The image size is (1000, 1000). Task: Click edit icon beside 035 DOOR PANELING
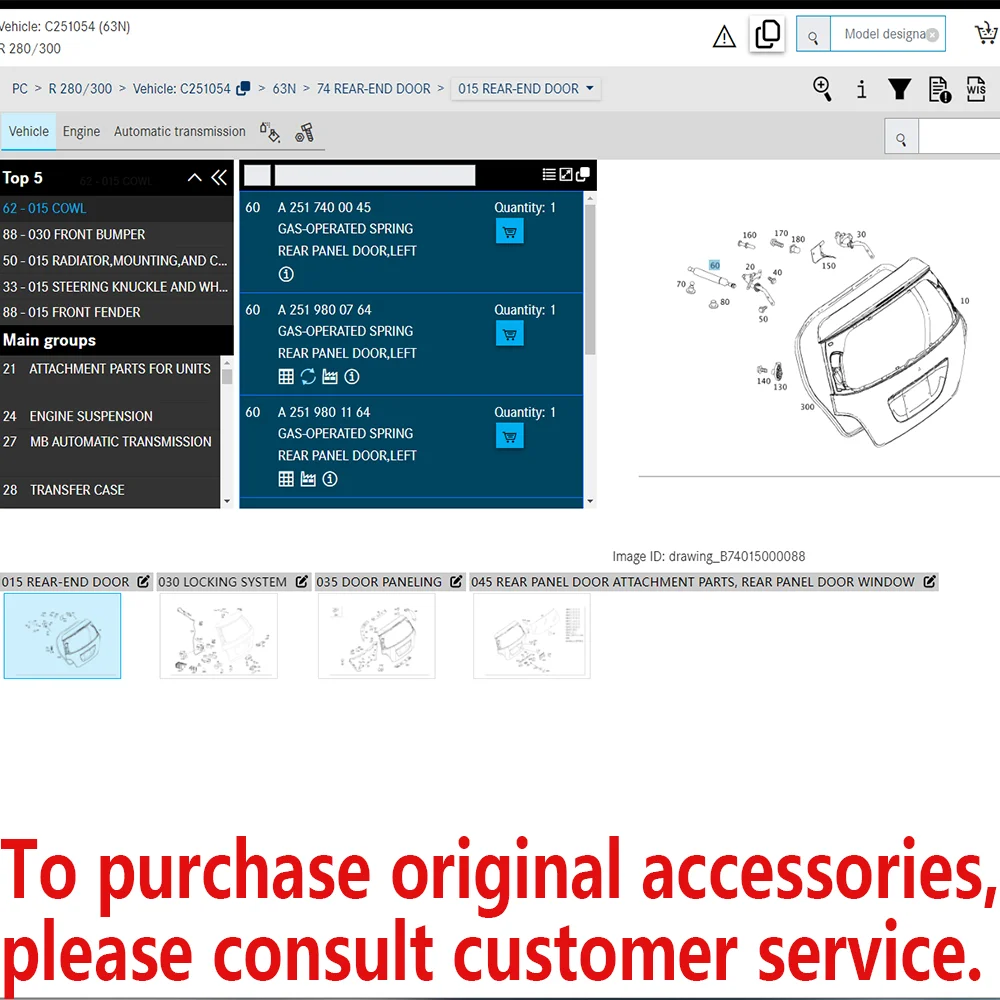click(456, 582)
